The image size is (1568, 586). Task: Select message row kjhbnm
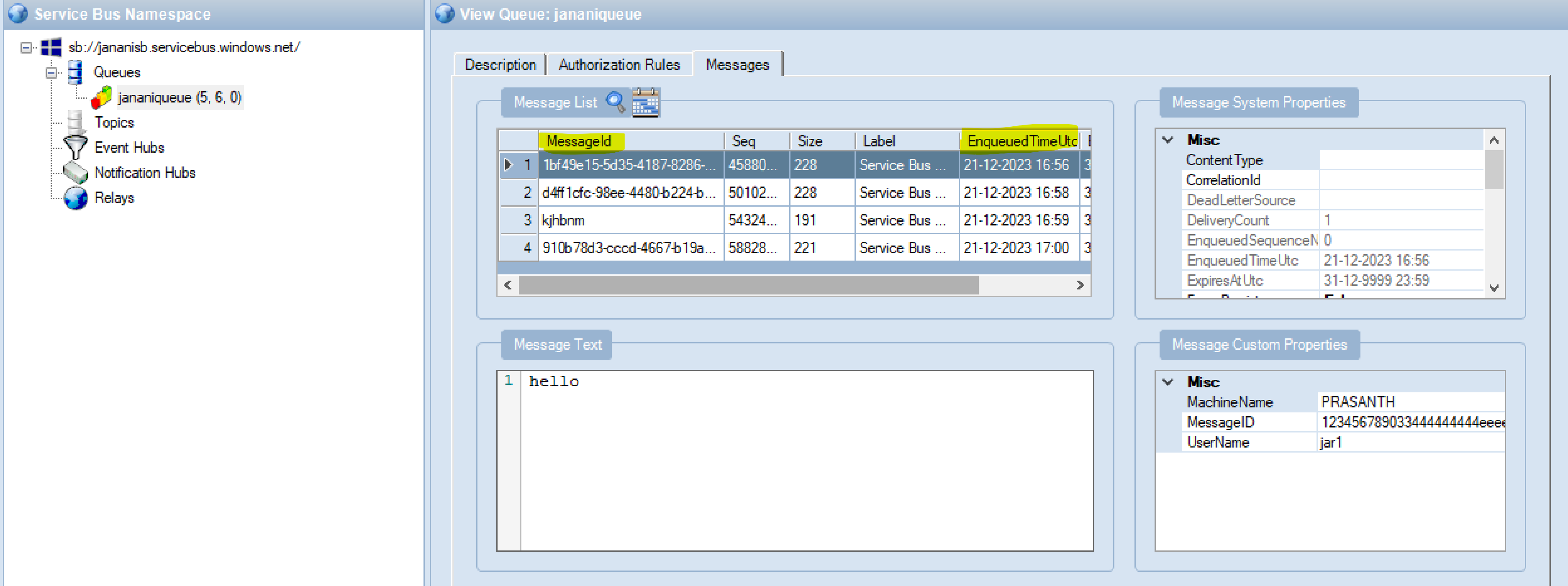[x=794, y=220]
